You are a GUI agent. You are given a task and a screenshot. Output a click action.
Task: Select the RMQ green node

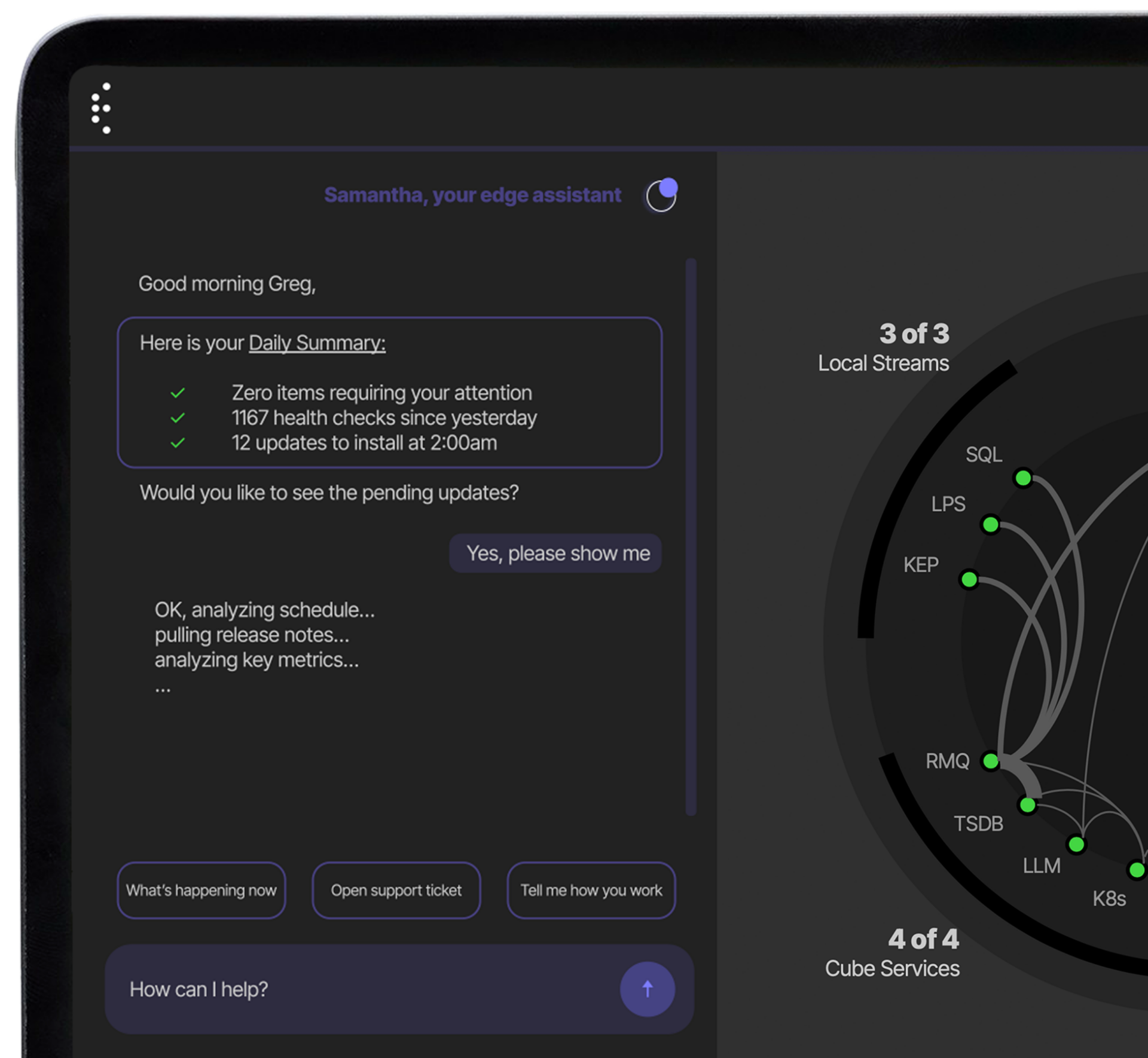pyautogui.click(x=991, y=761)
